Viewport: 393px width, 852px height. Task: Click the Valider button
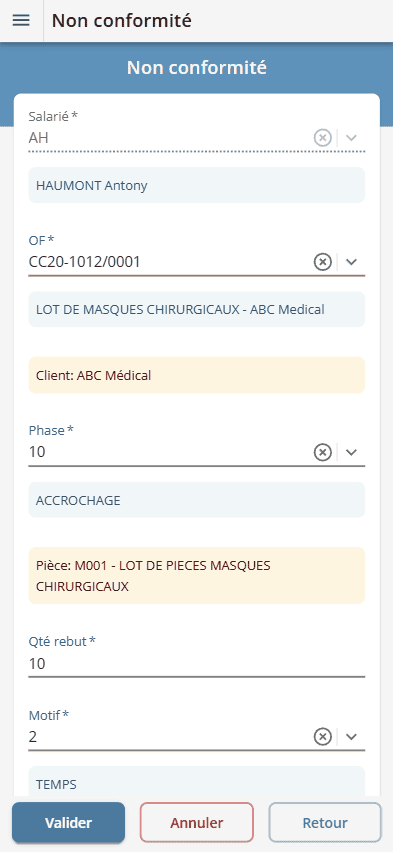(x=68, y=823)
